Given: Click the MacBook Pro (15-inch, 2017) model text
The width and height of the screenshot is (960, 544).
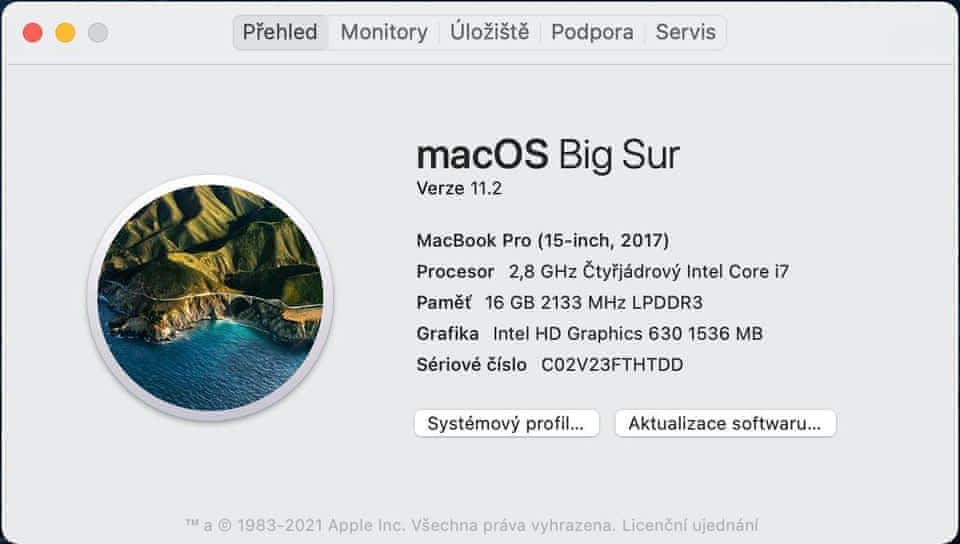Looking at the screenshot, I should pyautogui.click(x=542, y=240).
